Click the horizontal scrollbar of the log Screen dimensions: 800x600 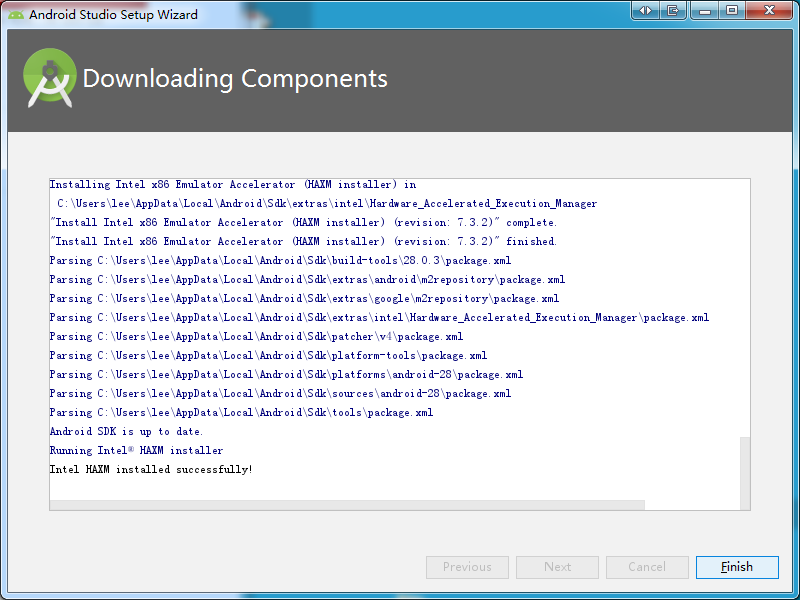[347, 505]
